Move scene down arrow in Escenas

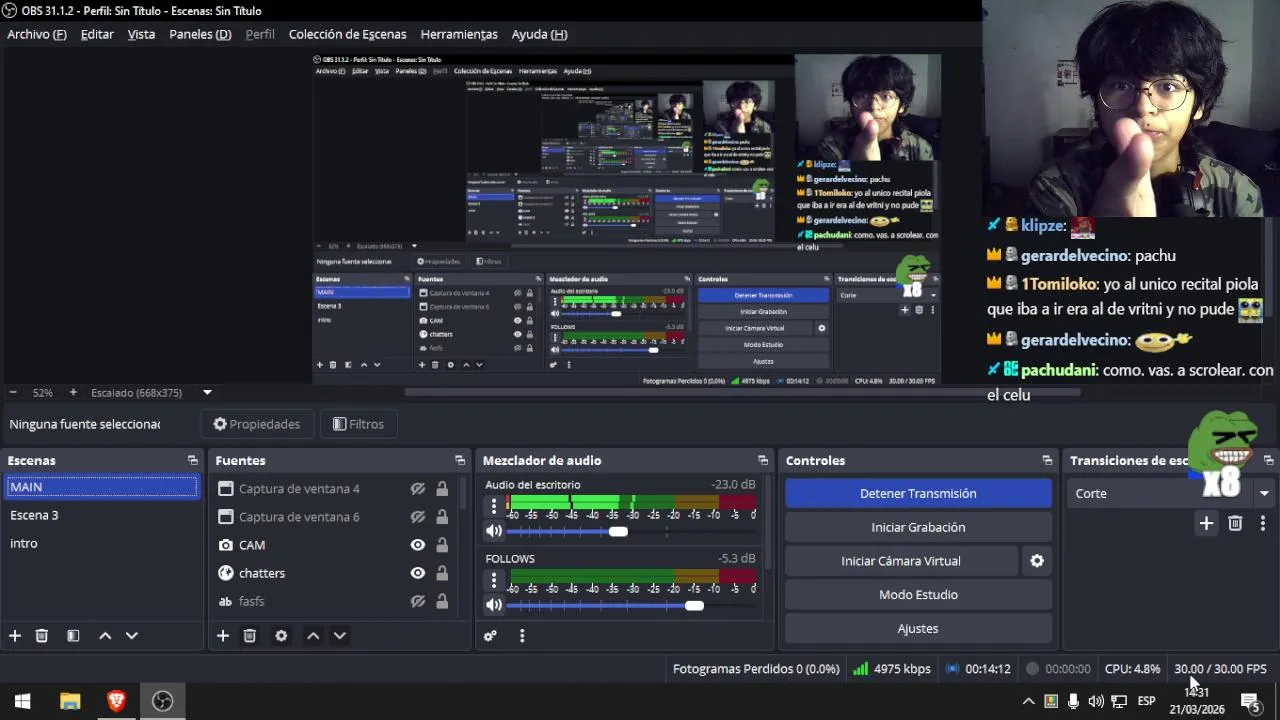click(x=131, y=636)
